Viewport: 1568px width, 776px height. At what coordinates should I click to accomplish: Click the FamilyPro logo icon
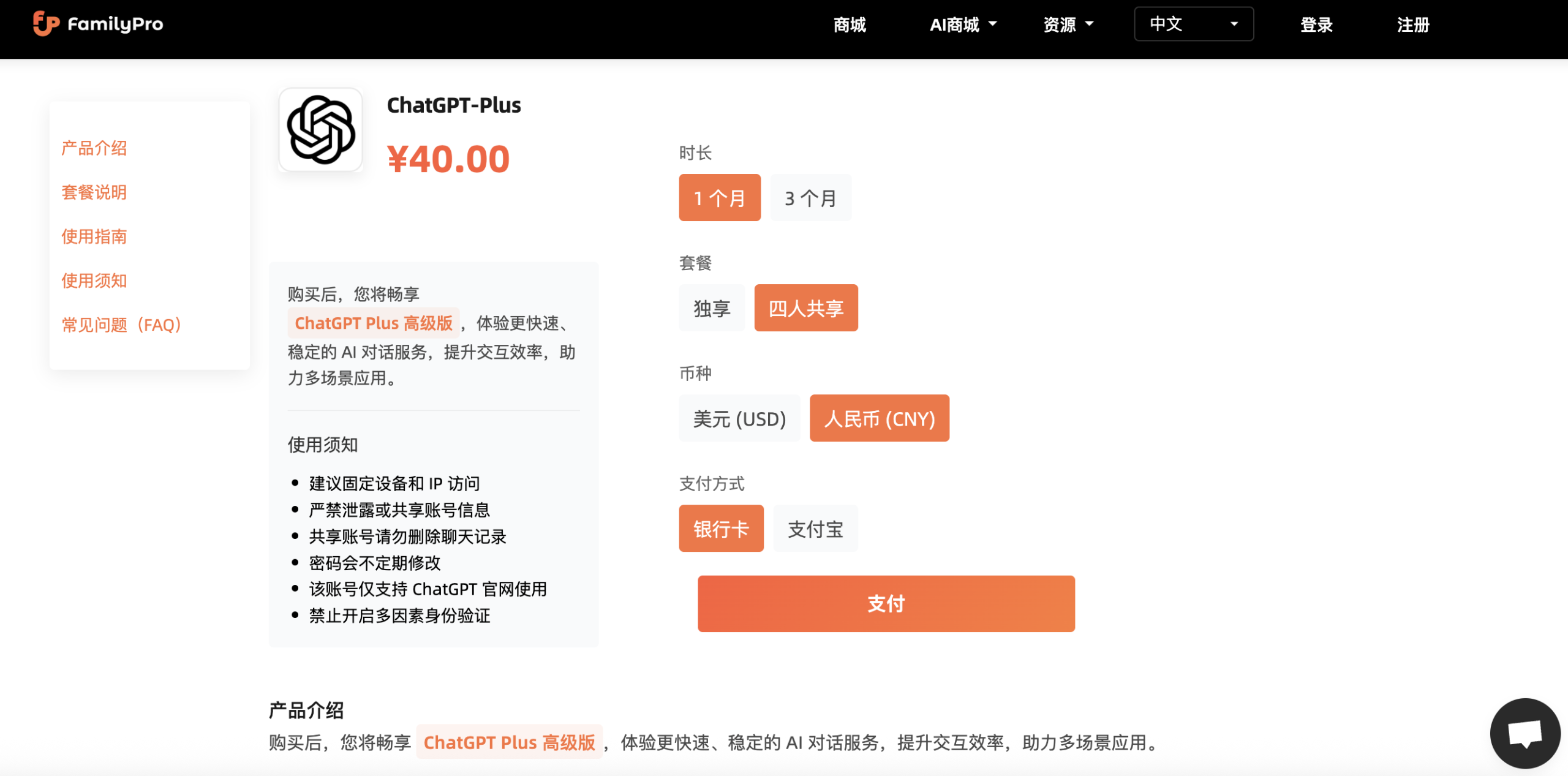tap(46, 24)
